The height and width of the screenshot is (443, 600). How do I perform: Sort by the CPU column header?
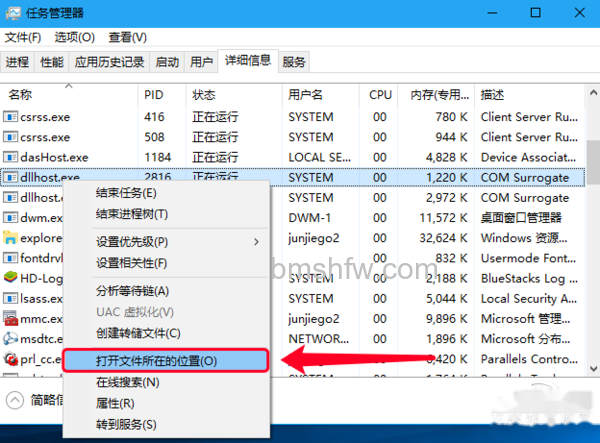[378, 94]
